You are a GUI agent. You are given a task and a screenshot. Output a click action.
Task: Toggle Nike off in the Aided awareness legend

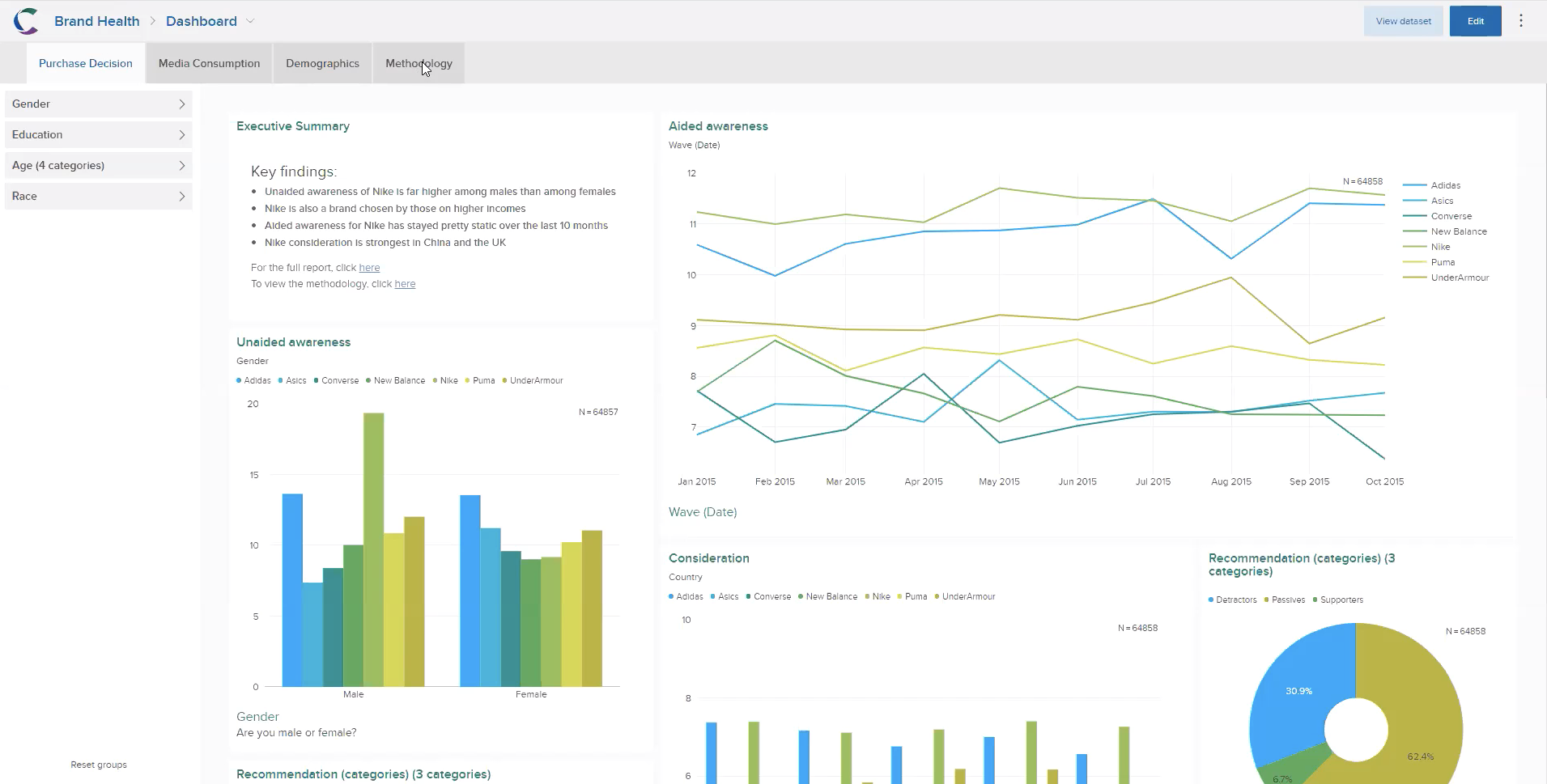pos(1439,247)
